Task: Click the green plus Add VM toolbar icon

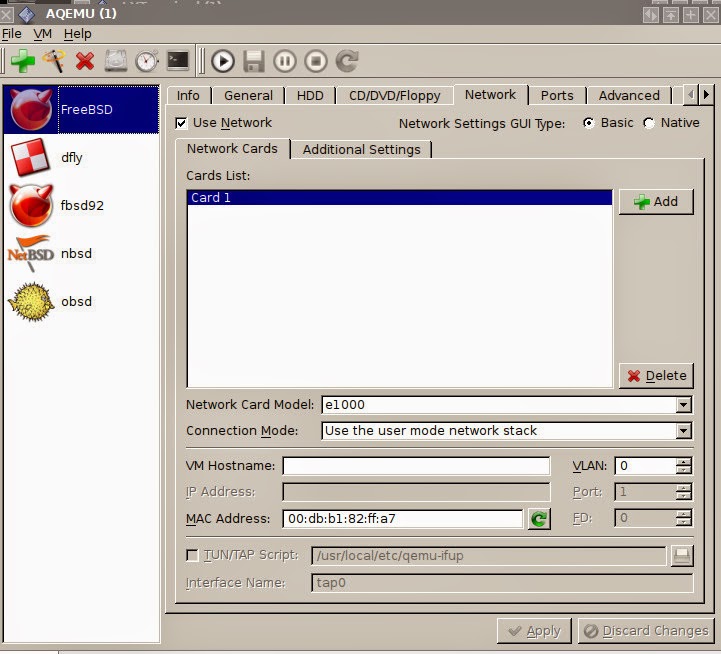Action: [x=23, y=61]
